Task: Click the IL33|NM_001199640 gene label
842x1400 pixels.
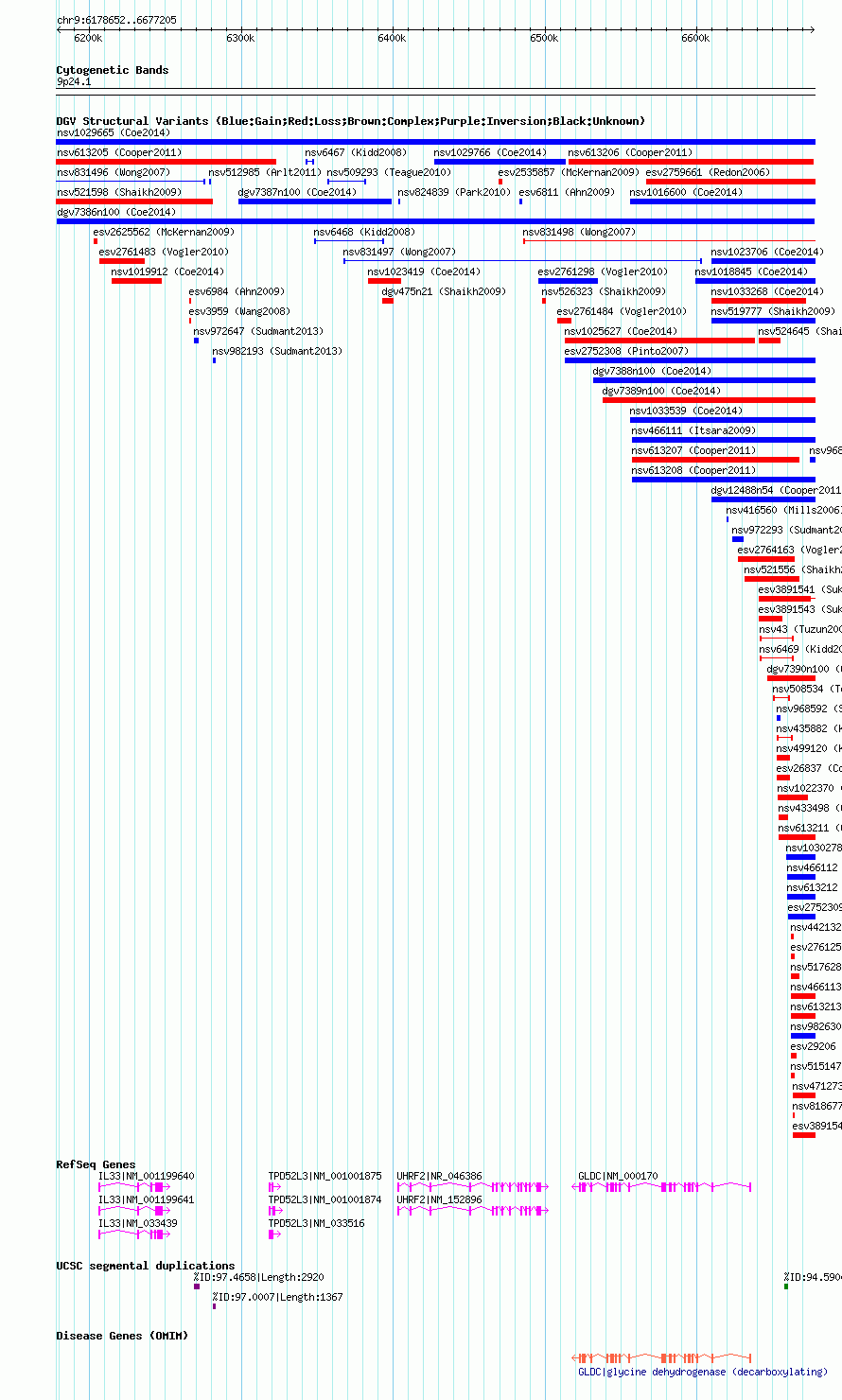Action: click(147, 1176)
